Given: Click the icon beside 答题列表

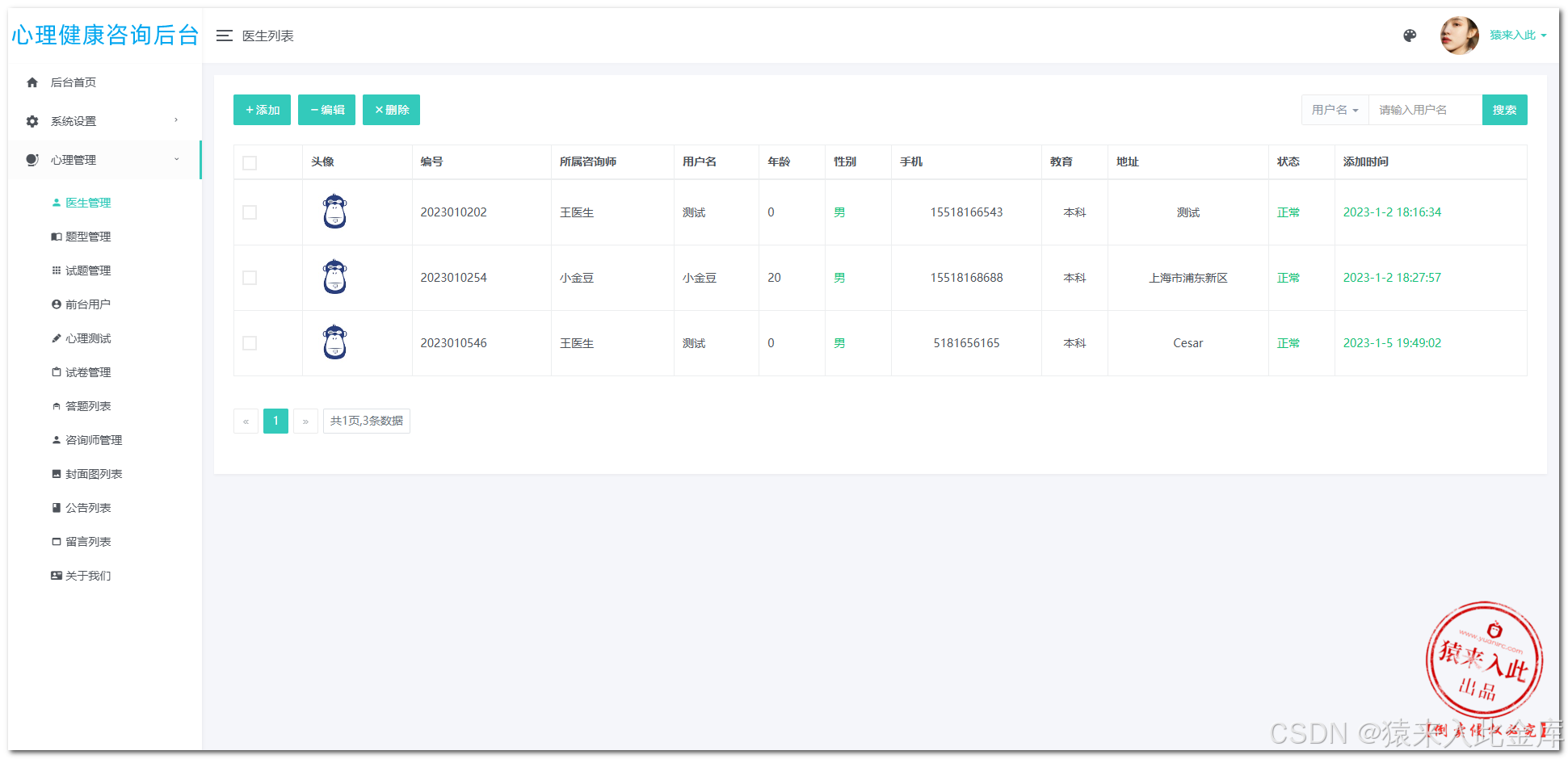Looking at the screenshot, I should click(57, 406).
